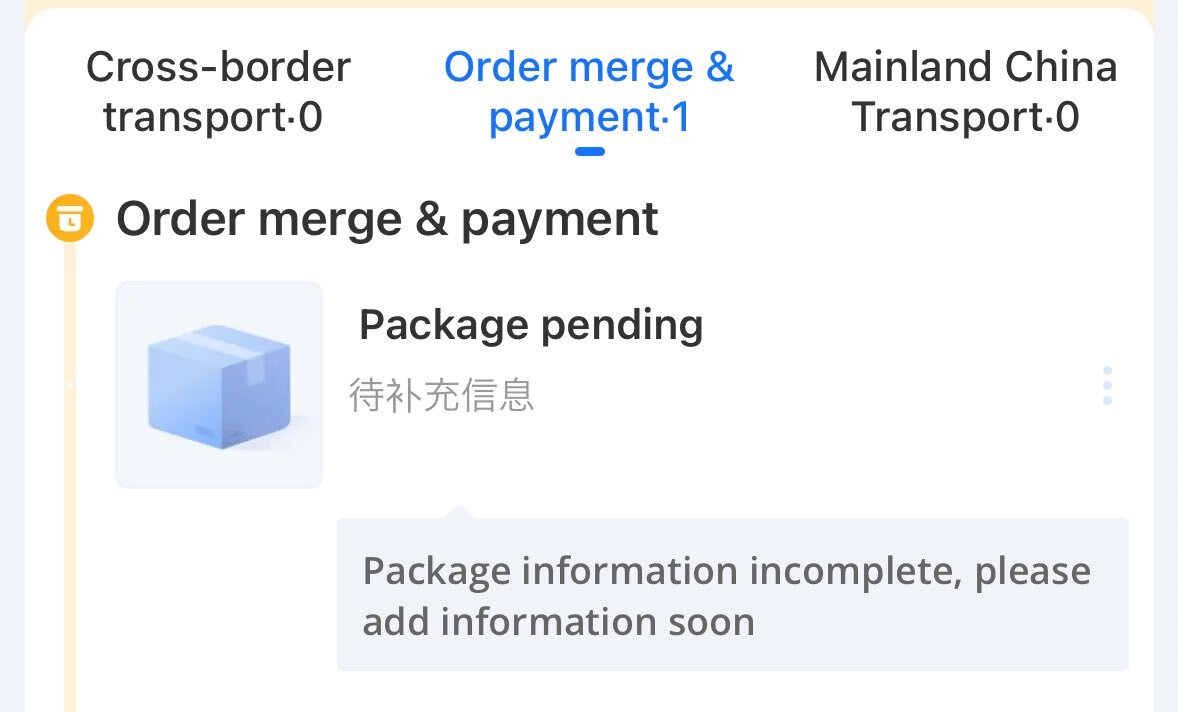Tap the blue package box image
Viewport: 1178px width, 712px height.
coord(219,385)
